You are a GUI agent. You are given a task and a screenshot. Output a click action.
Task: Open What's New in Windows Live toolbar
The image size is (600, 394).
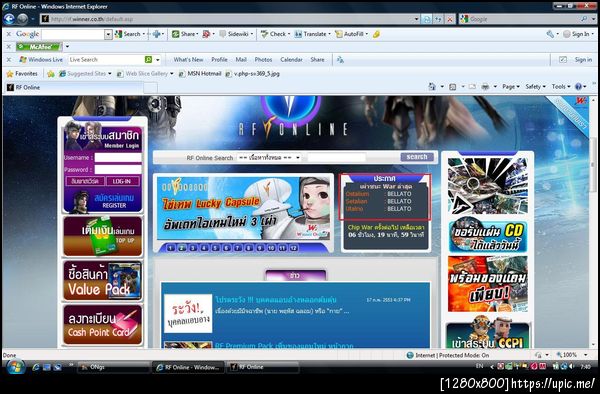[188, 60]
